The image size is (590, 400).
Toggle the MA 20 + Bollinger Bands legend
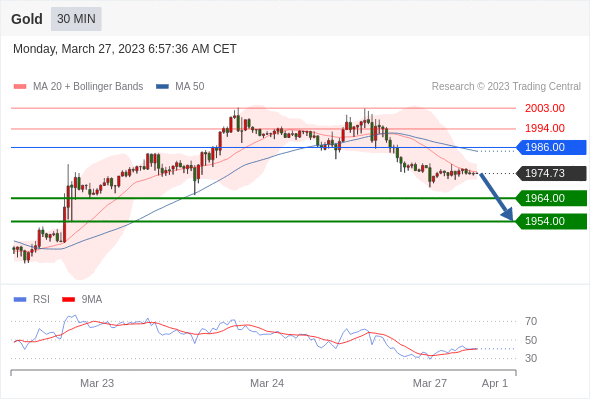(78, 87)
